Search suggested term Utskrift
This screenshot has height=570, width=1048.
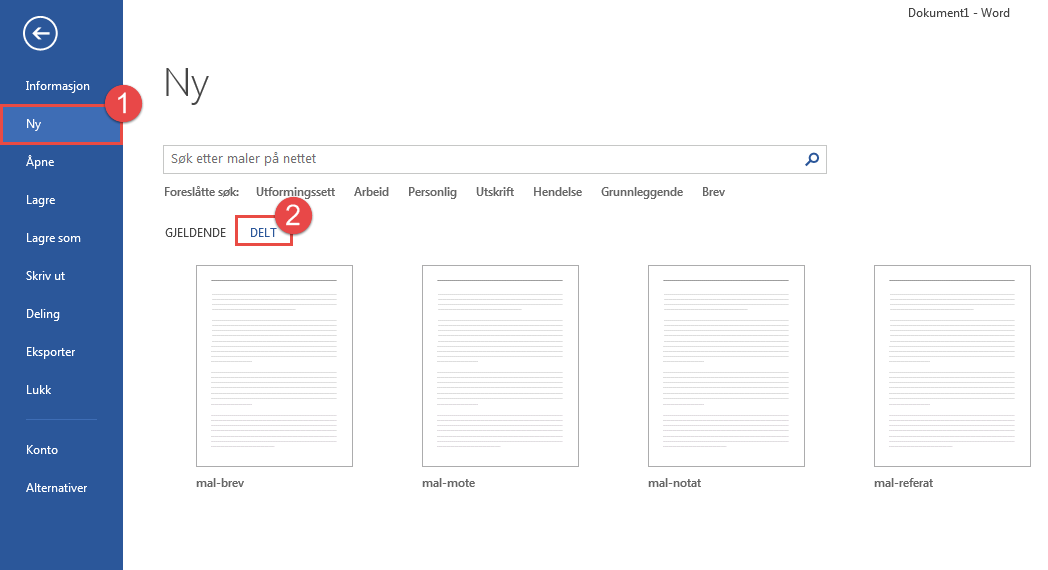[495, 192]
